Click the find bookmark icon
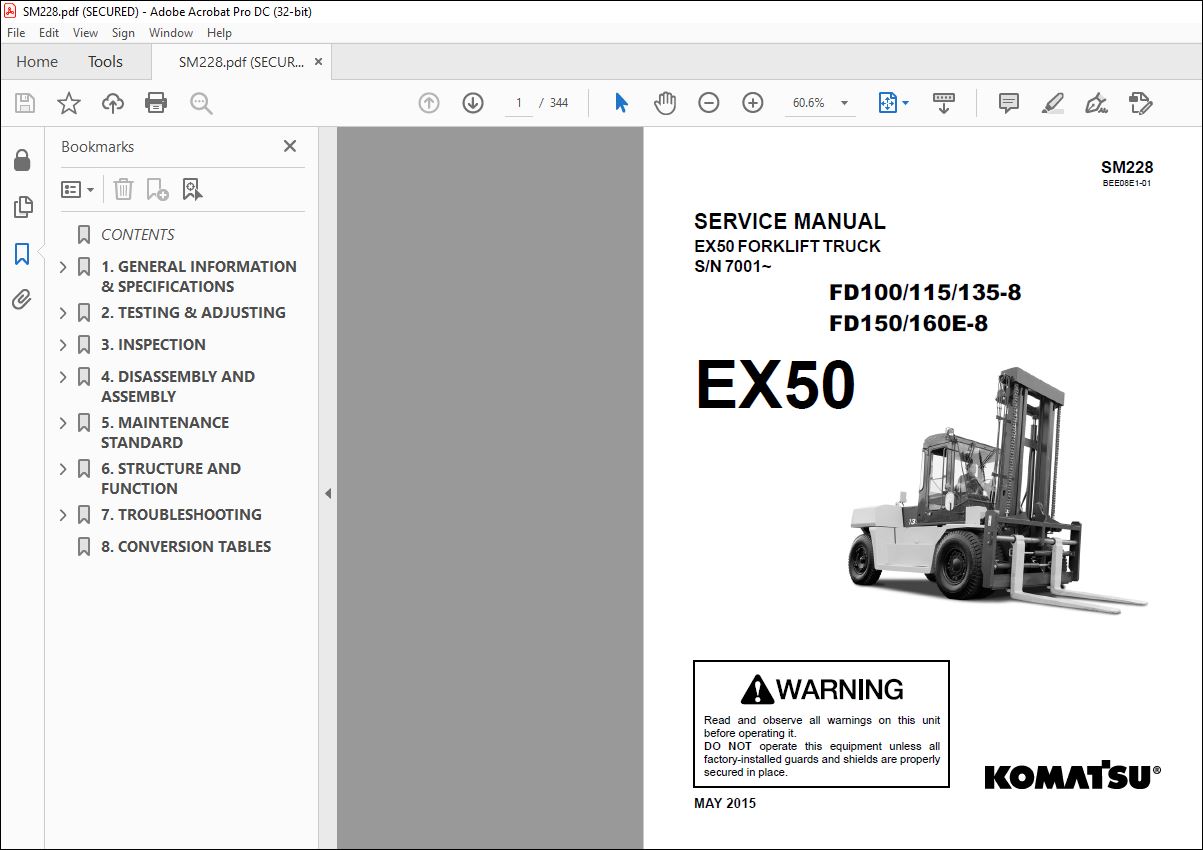 point(192,189)
